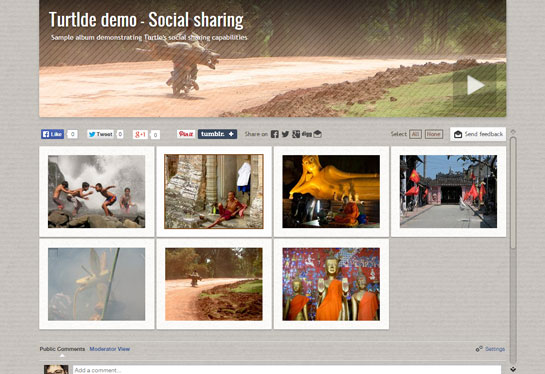Share on Digg icon

tap(307, 134)
